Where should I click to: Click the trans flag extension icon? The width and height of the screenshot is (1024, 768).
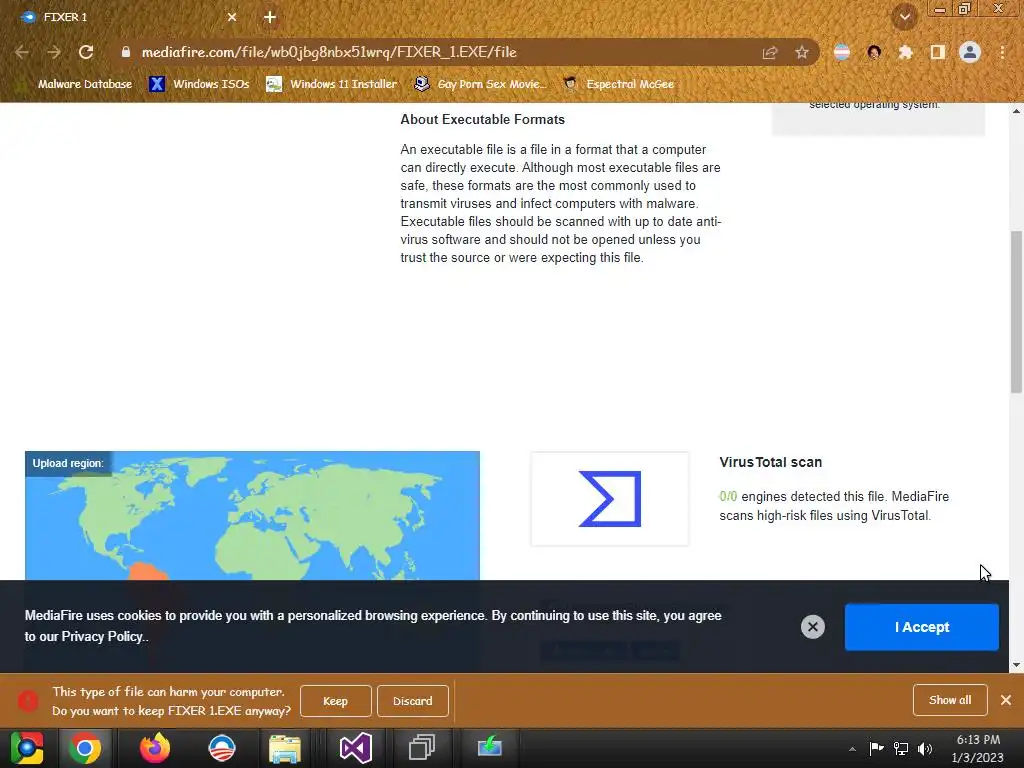click(842, 52)
